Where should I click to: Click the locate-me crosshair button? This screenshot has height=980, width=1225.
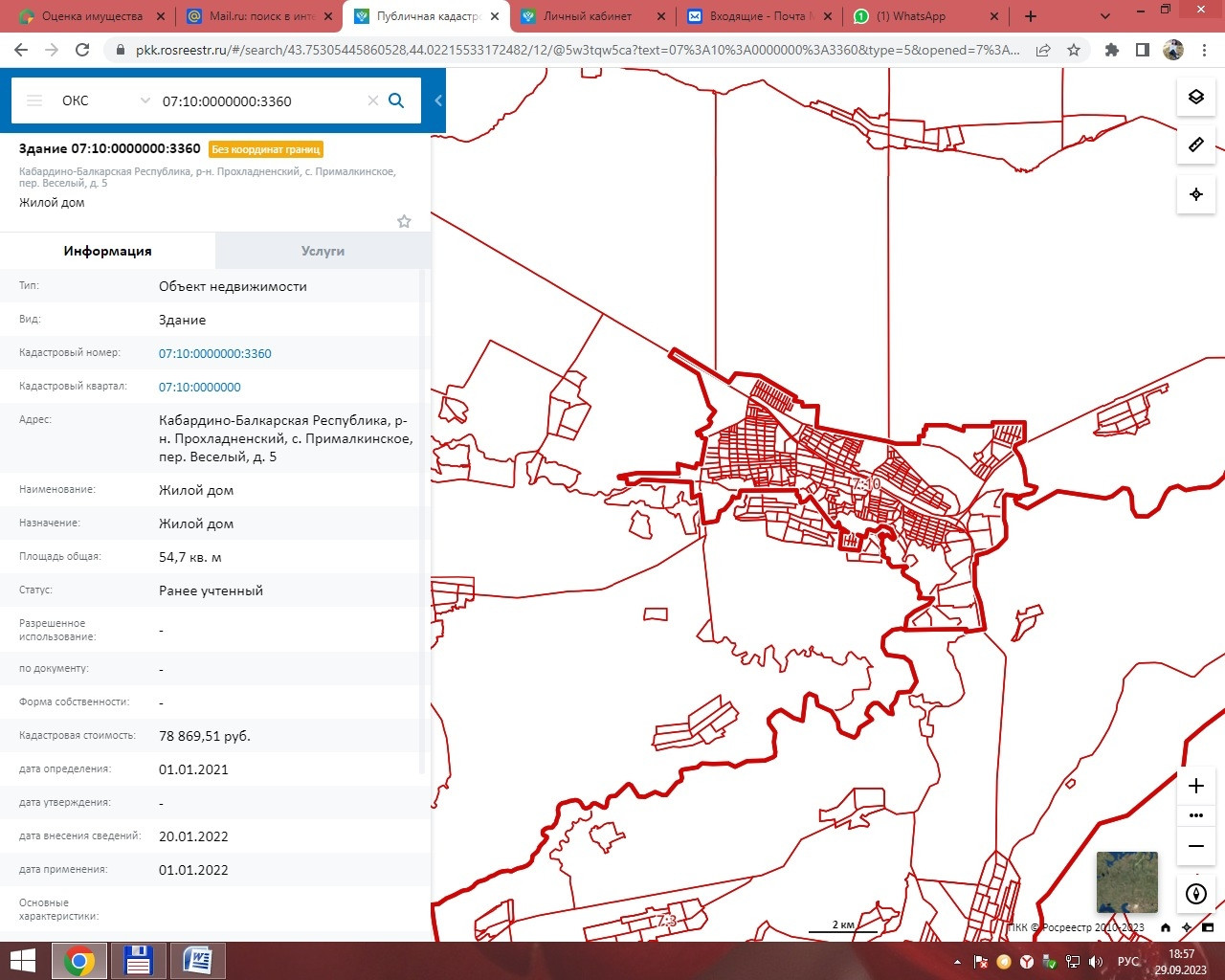[x=1195, y=194]
